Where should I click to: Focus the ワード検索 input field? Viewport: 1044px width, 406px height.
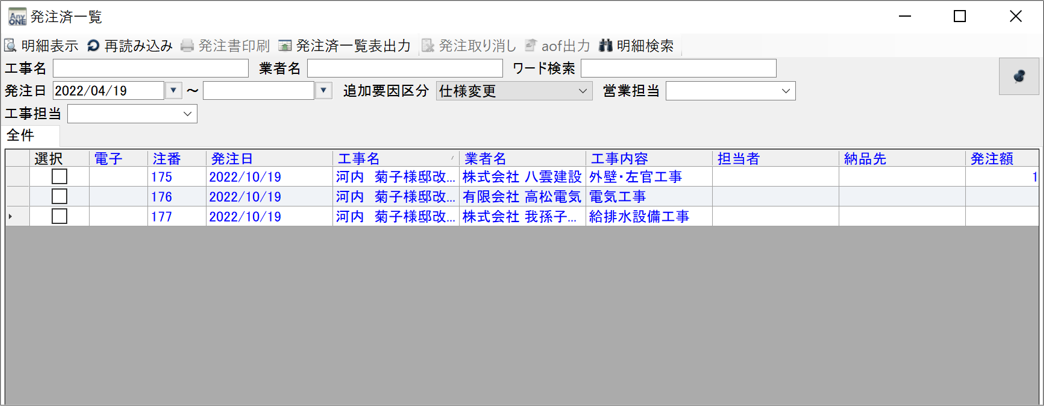678,69
